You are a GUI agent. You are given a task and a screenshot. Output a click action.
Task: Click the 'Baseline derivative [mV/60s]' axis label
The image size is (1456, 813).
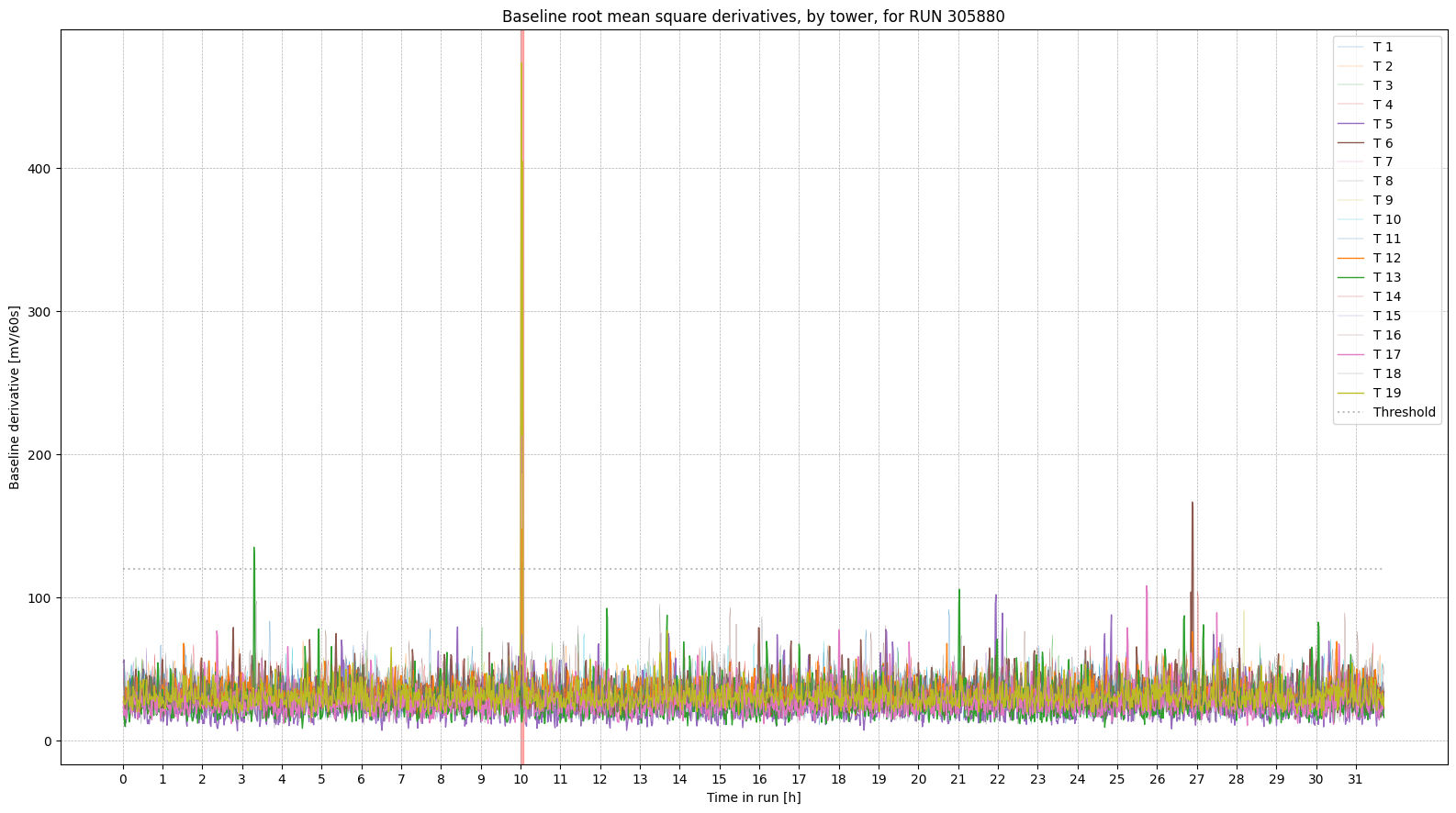click(x=15, y=397)
